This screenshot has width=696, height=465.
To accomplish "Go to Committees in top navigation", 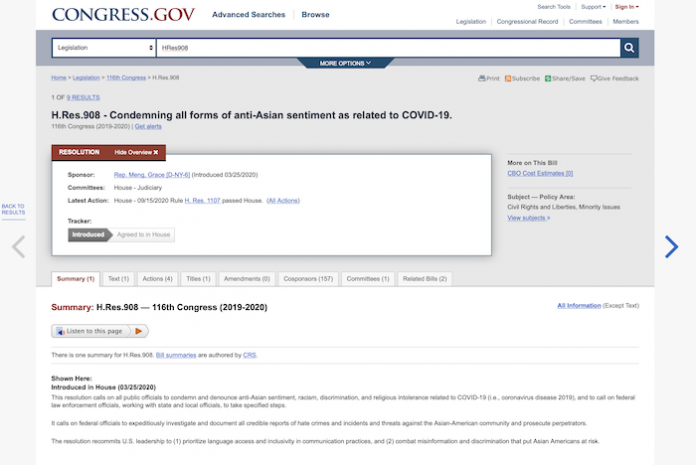I will pos(585,21).
